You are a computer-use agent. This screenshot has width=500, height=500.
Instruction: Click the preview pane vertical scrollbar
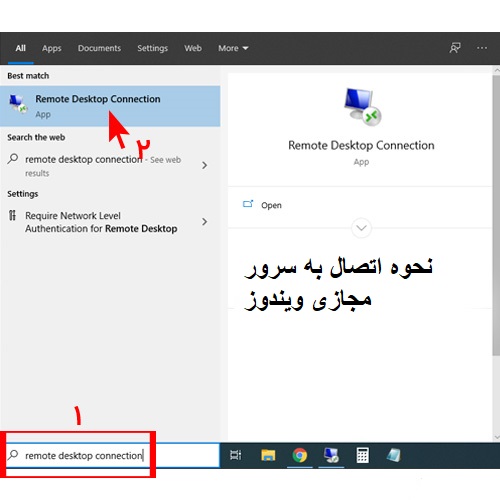(496, 215)
